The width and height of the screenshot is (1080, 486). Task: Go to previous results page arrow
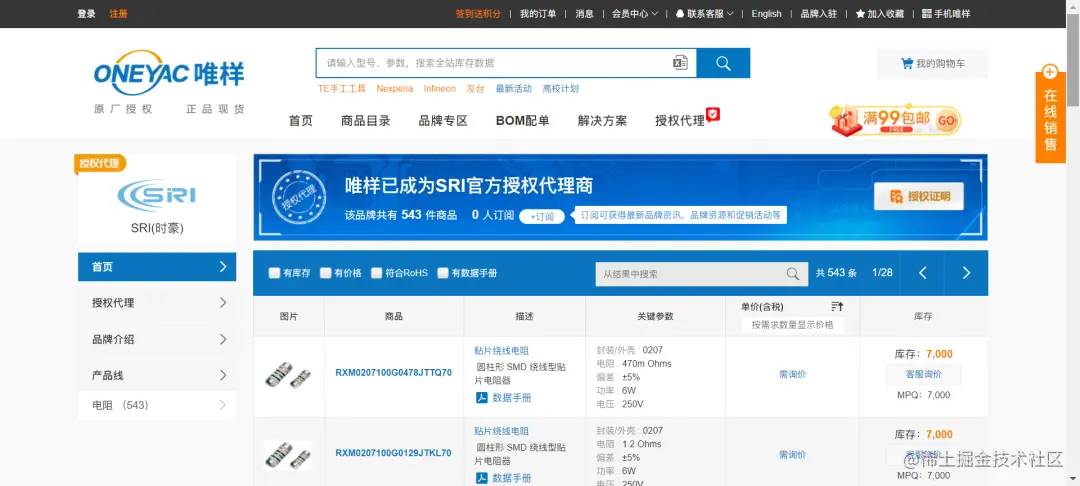(x=922, y=273)
